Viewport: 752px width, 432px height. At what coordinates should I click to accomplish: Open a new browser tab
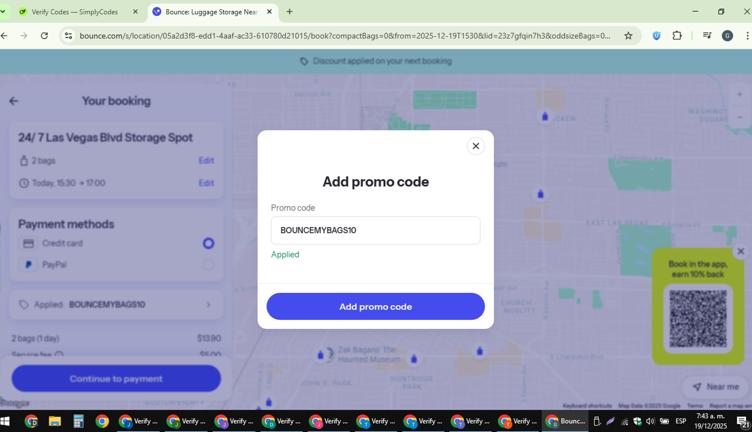tap(289, 12)
